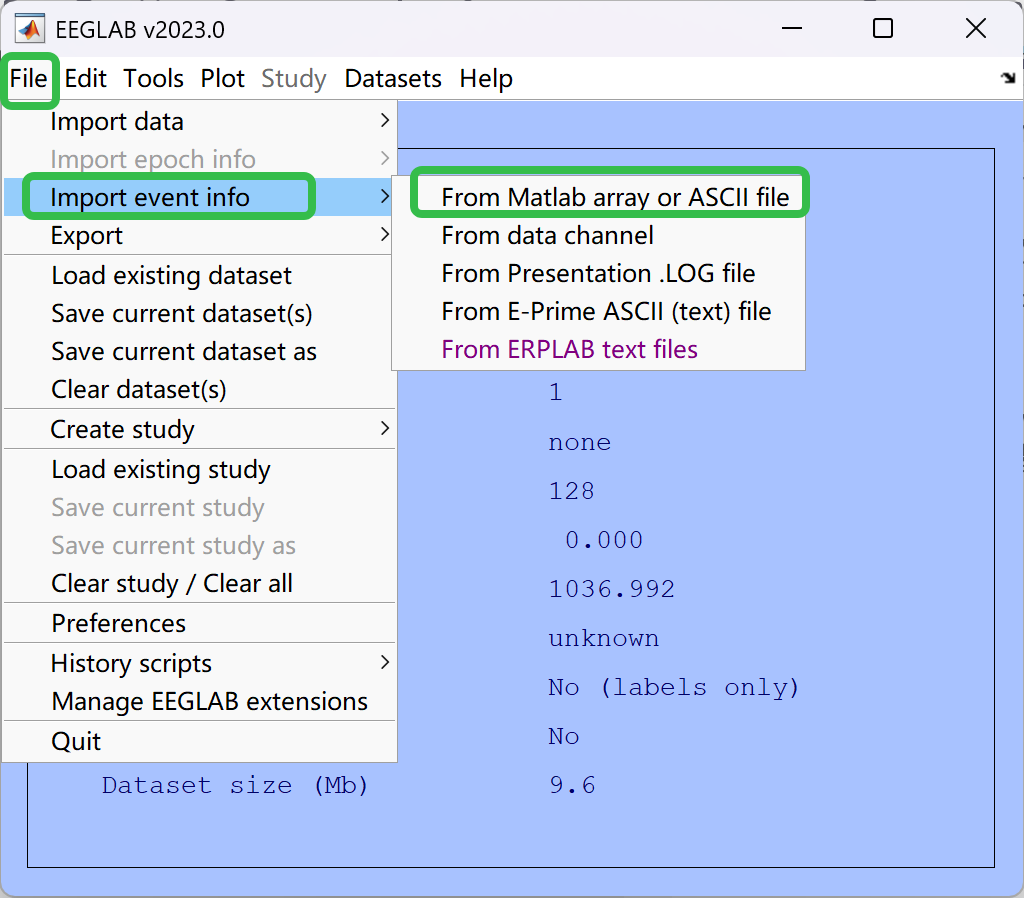Expand the History scripts submenu

coord(199,663)
